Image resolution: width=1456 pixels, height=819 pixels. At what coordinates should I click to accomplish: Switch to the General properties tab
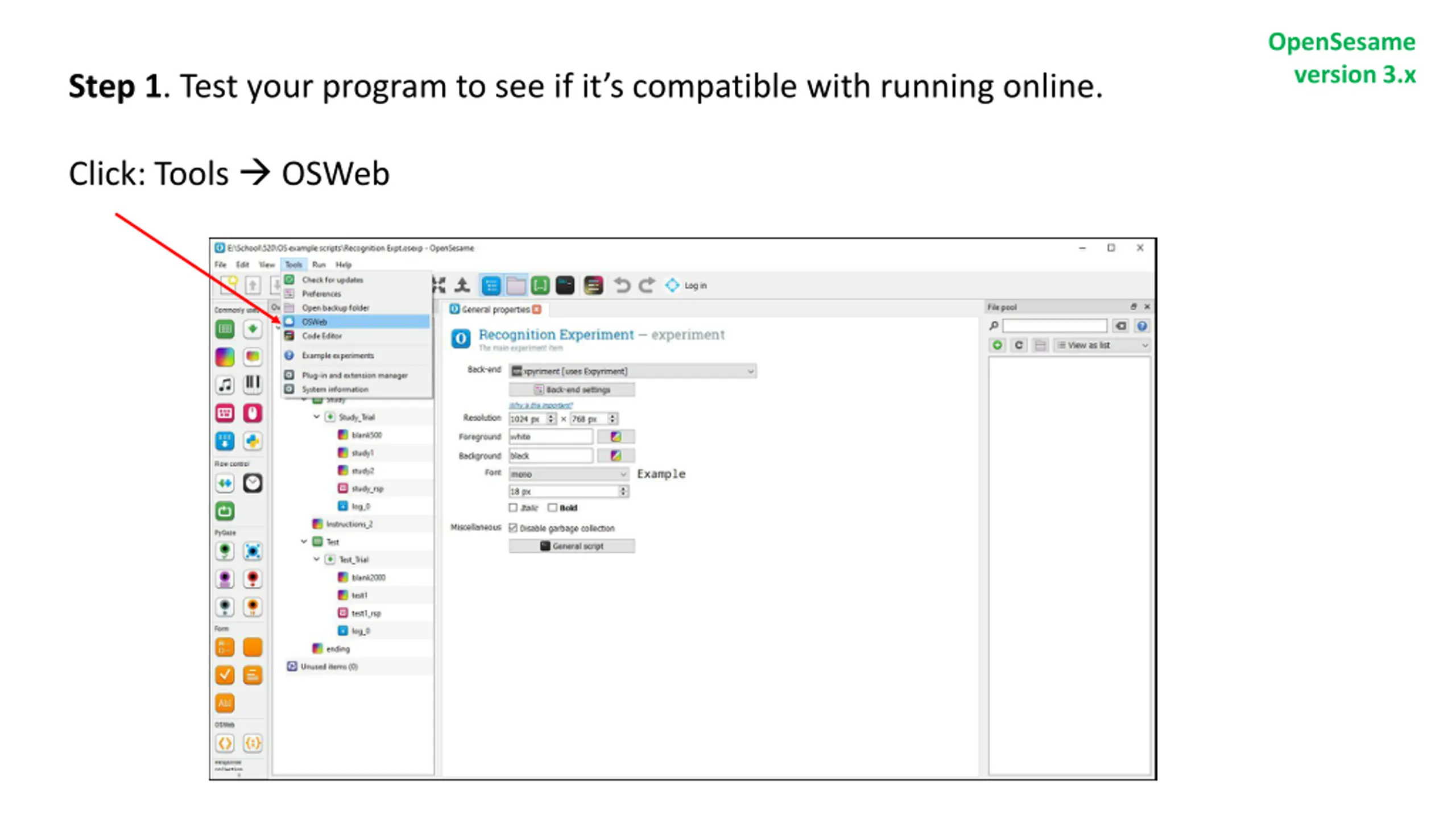pyautogui.click(x=495, y=309)
